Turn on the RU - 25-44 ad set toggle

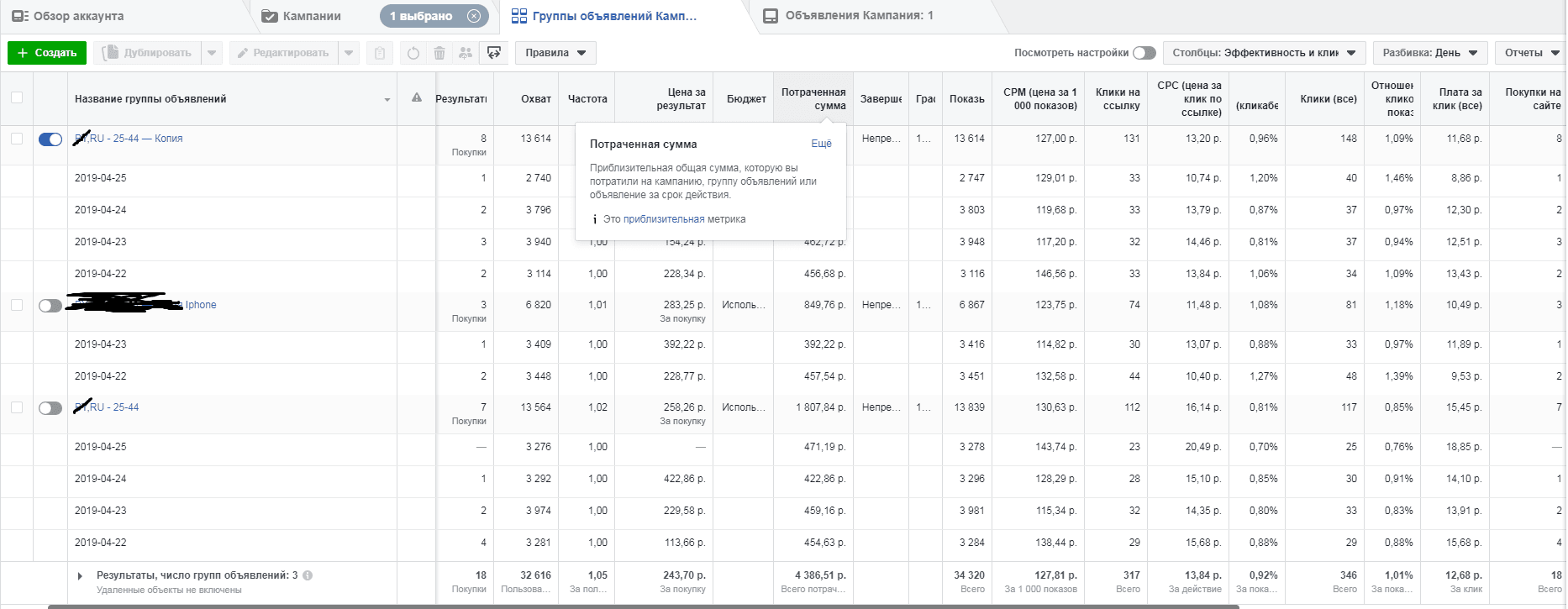(50, 408)
